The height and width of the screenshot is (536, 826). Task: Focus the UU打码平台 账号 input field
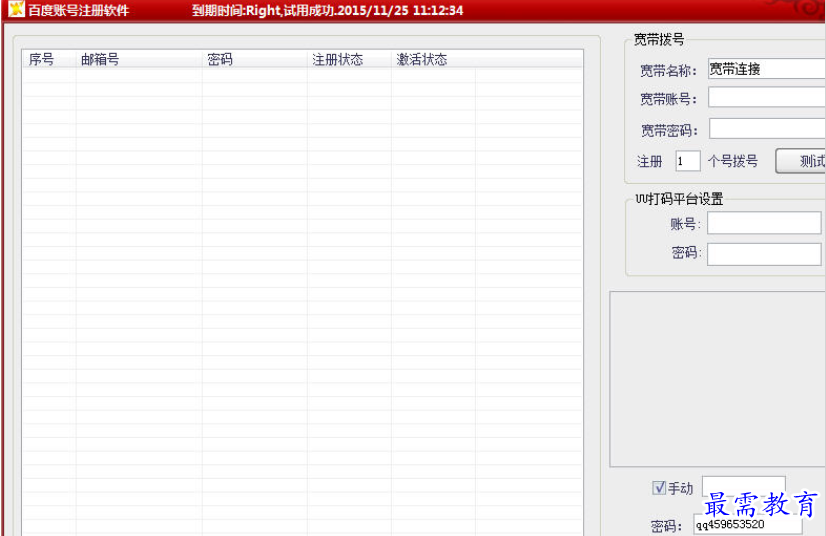click(764, 223)
